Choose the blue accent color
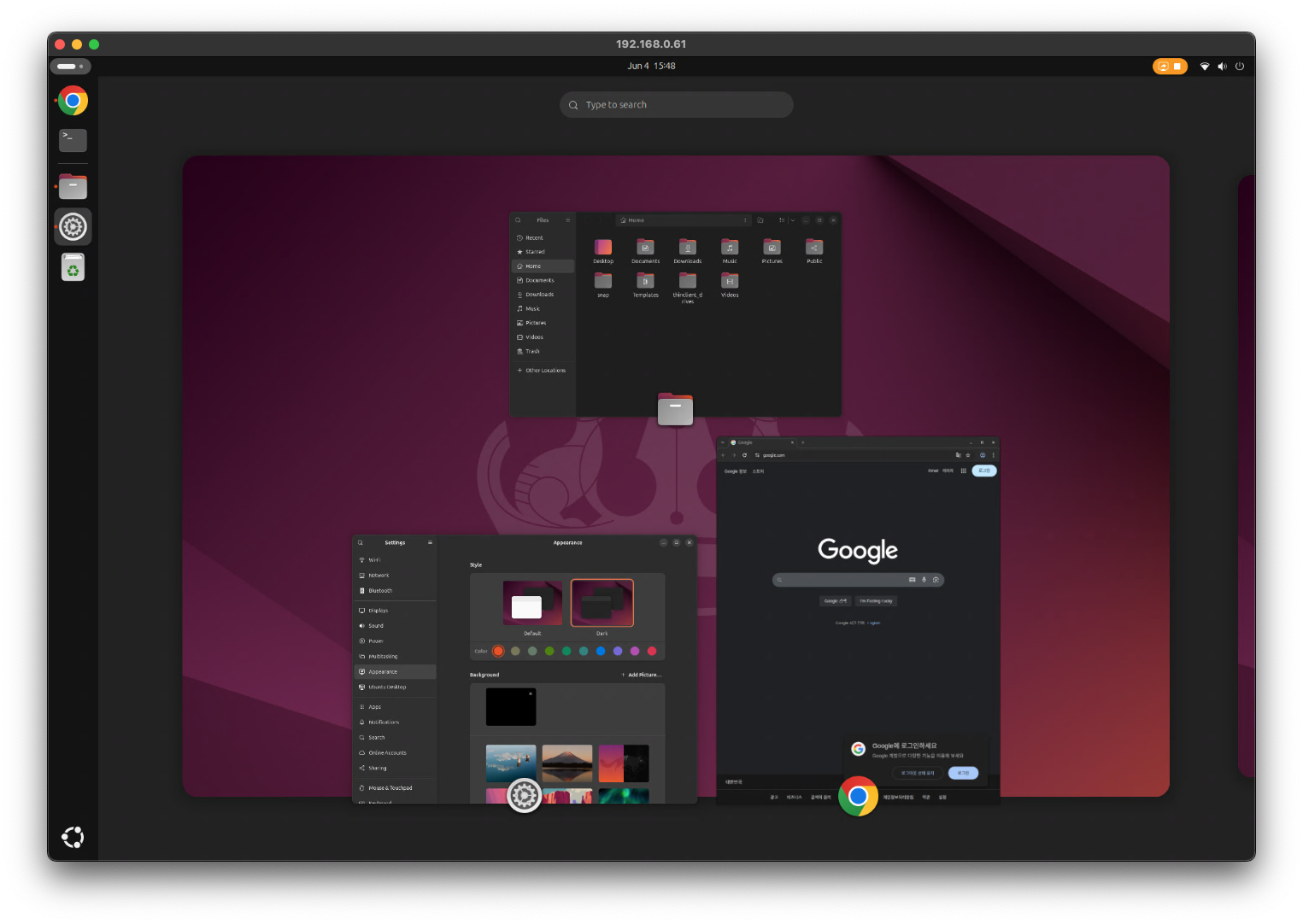This screenshot has width=1303, height=924. (x=601, y=651)
